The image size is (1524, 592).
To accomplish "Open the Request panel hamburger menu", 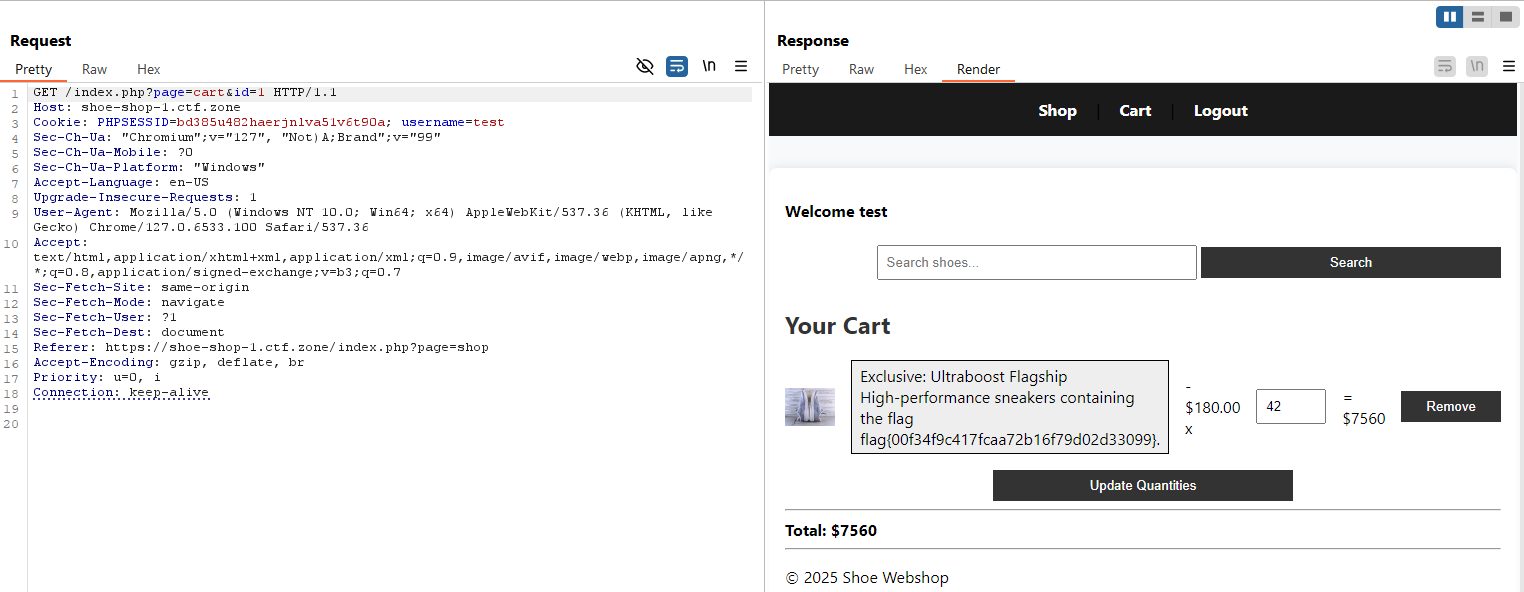I will tap(741, 66).
